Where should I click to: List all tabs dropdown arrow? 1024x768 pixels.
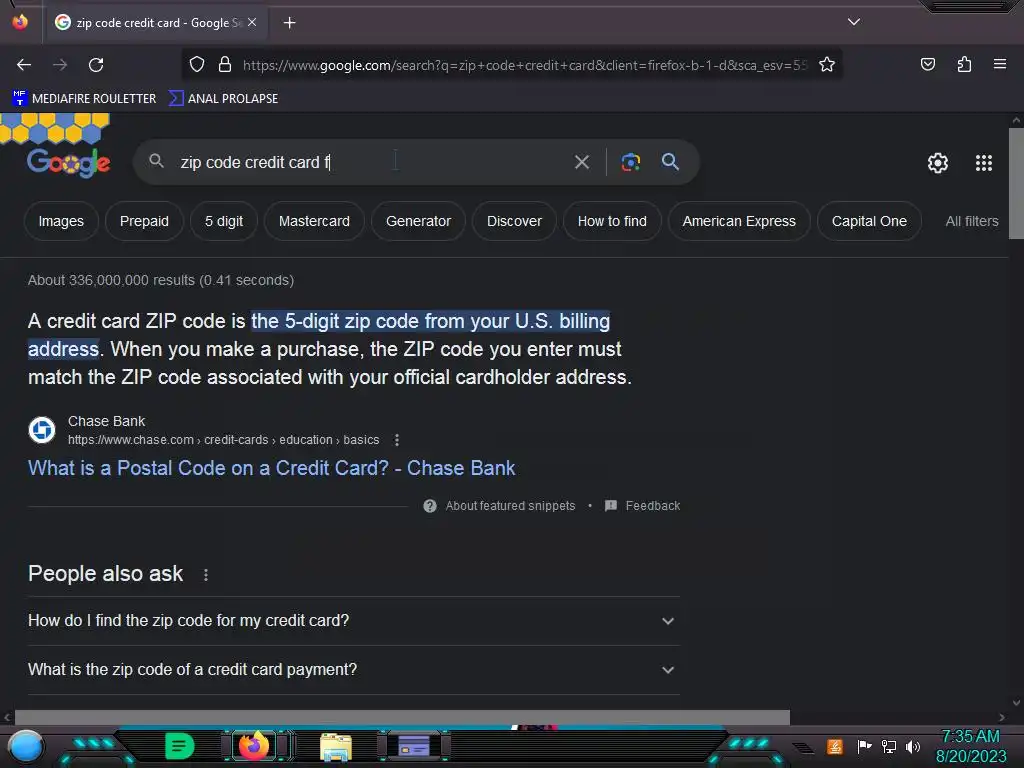coord(854,22)
